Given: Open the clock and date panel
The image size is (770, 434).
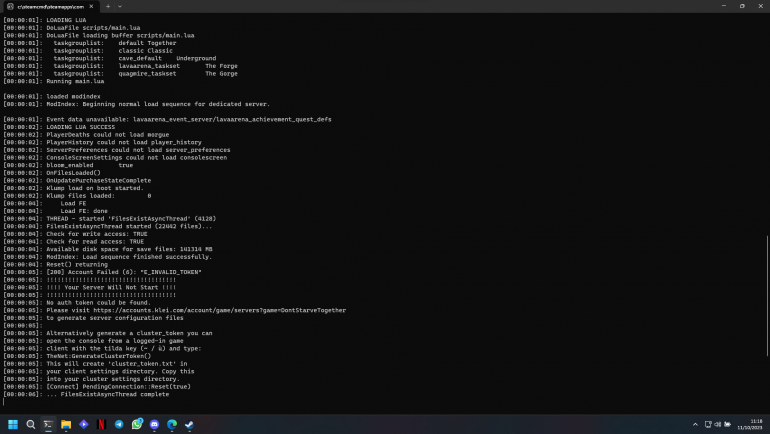Looking at the screenshot, I should 752,424.
